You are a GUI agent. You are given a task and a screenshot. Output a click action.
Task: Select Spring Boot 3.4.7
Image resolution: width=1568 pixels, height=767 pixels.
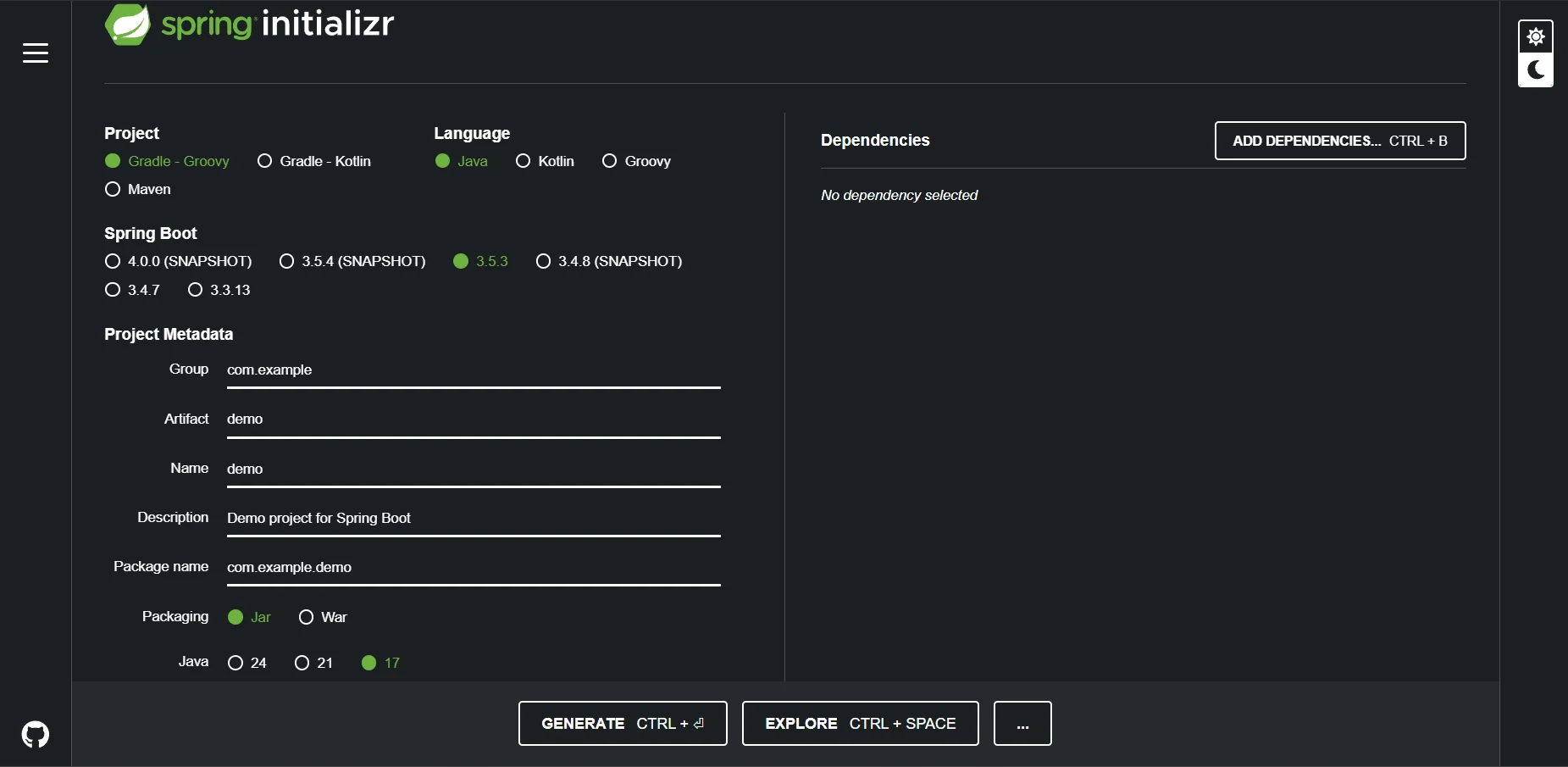click(x=132, y=290)
